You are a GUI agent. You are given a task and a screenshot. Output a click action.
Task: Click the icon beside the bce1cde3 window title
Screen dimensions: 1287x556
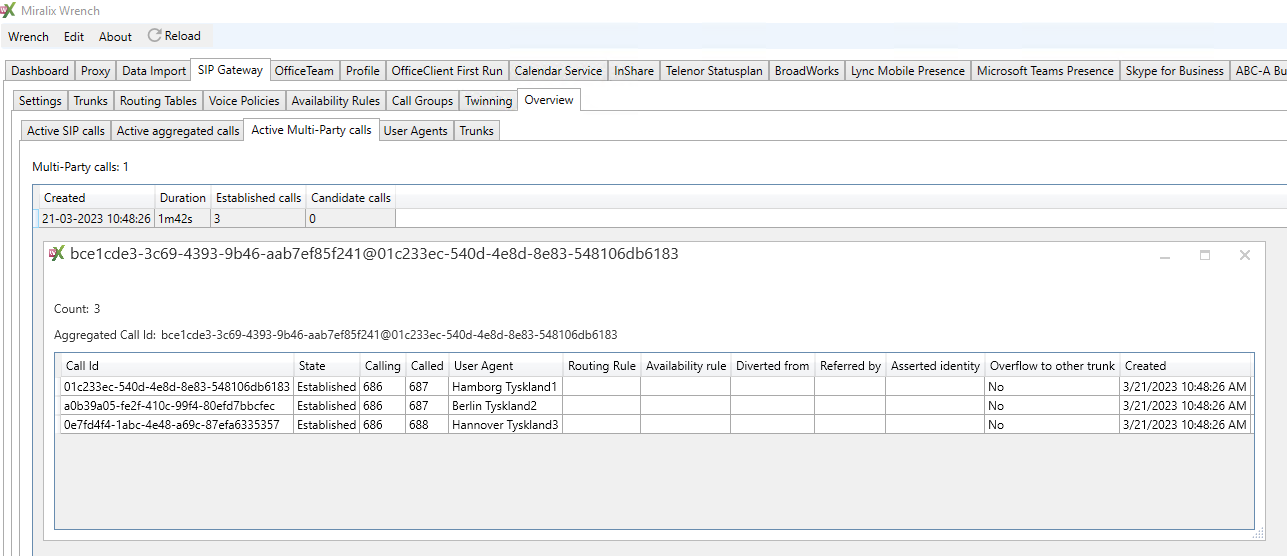57,254
